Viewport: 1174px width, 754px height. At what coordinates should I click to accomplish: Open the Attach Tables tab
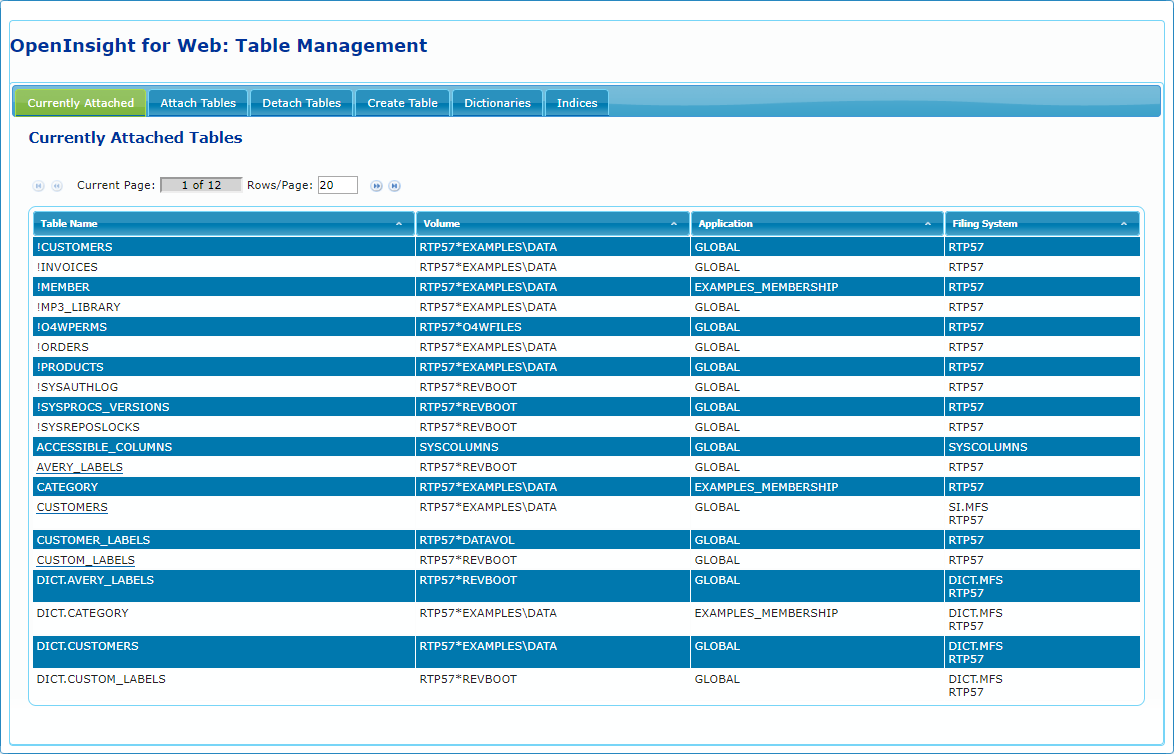click(x=198, y=103)
